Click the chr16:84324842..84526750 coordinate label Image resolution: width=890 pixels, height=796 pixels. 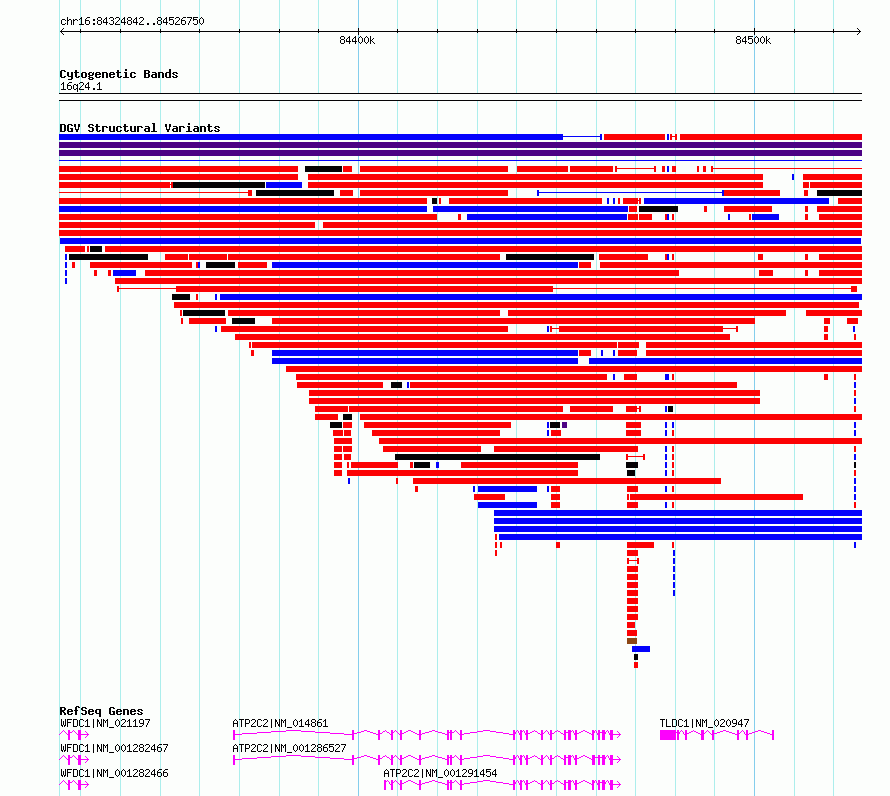[x=132, y=21]
